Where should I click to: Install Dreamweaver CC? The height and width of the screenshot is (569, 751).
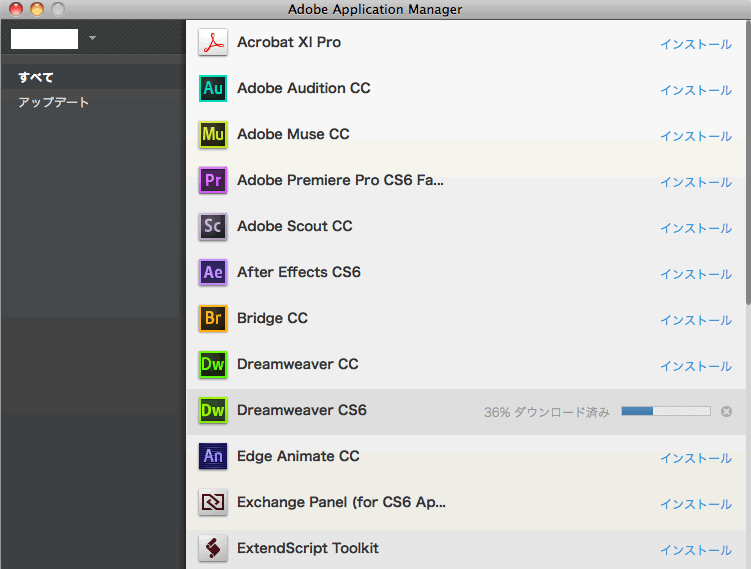tap(696, 366)
